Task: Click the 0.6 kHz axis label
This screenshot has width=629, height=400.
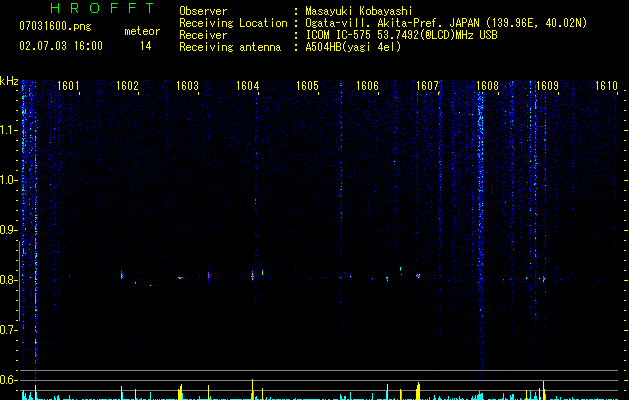Action: [x=9, y=380]
